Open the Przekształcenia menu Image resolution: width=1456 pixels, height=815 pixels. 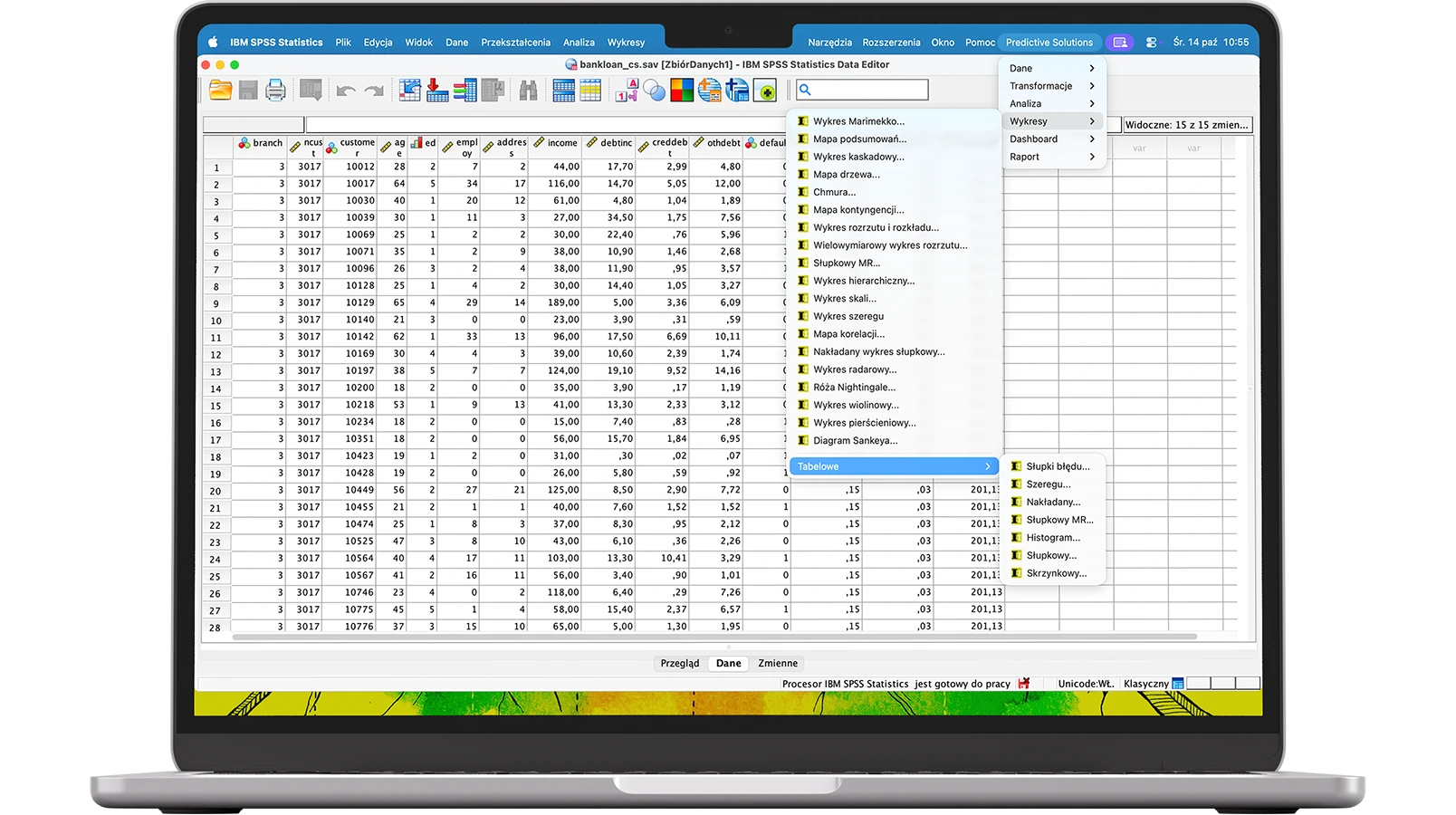(x=515, y=43)
